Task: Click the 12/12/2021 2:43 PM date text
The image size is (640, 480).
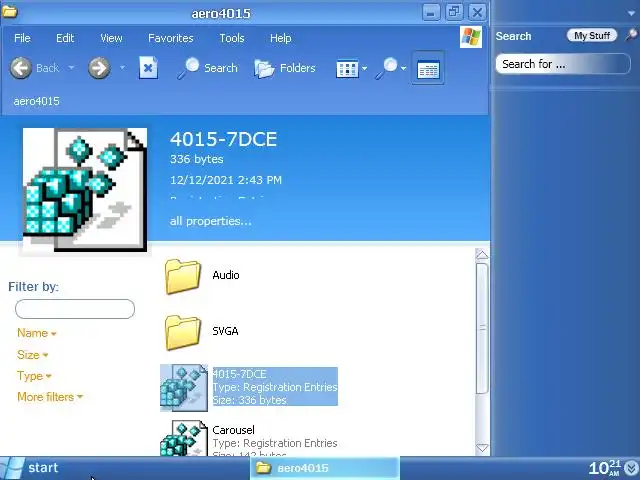Action: coord(226,180)
